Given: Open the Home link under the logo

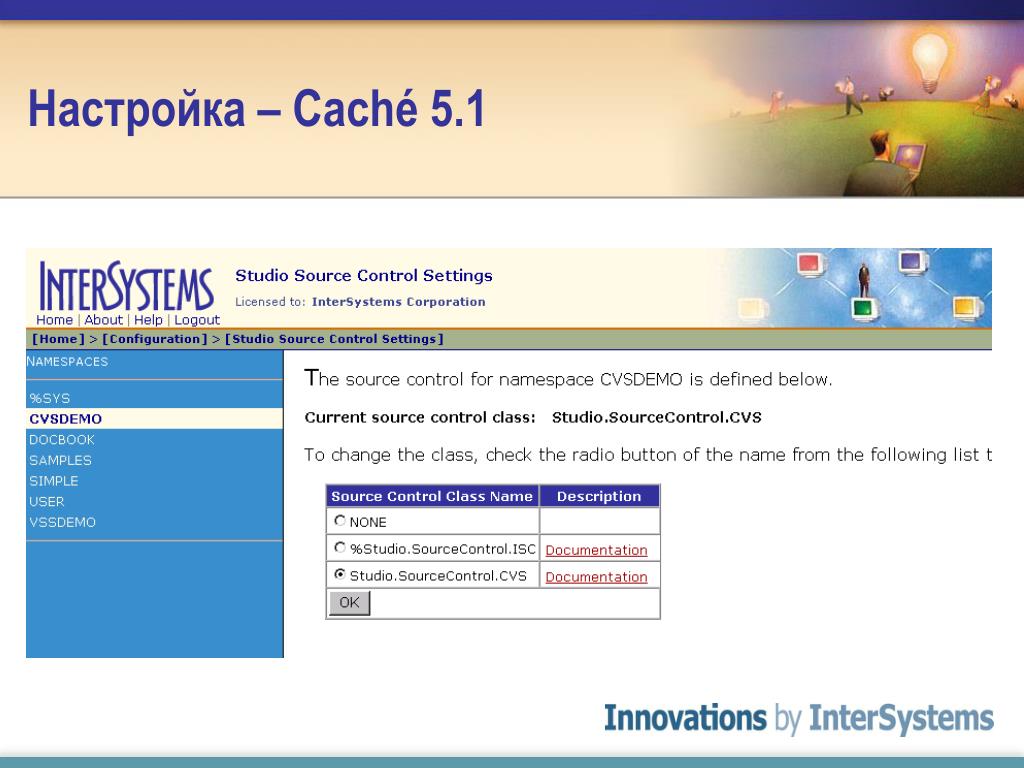Looking at the screenshot, I should click(x=54, y=320).
